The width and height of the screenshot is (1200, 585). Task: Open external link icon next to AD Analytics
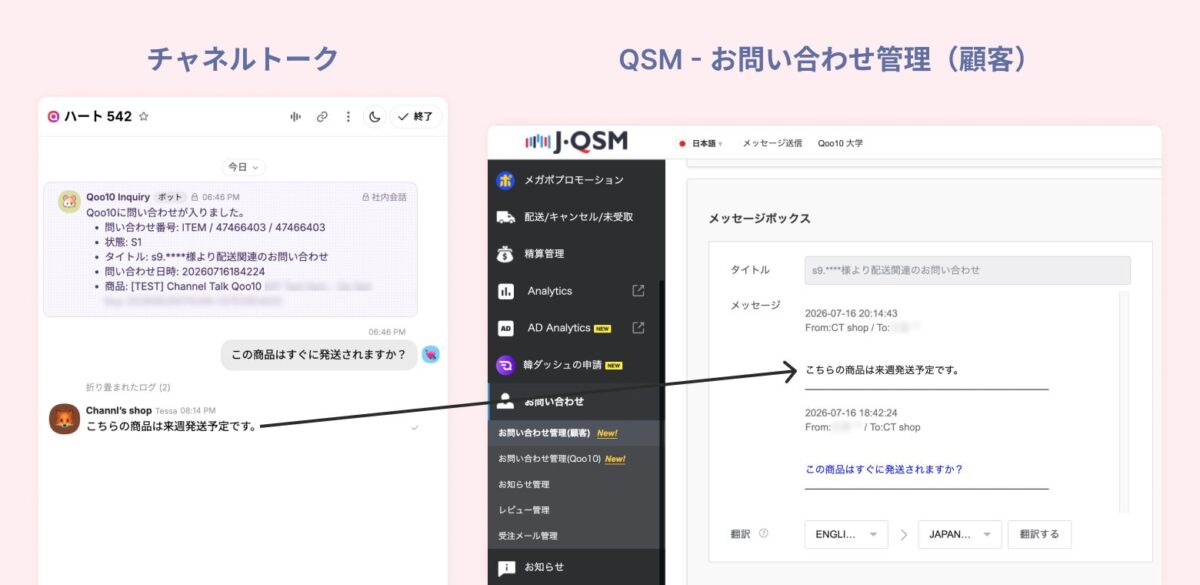(x=638, y=327)
